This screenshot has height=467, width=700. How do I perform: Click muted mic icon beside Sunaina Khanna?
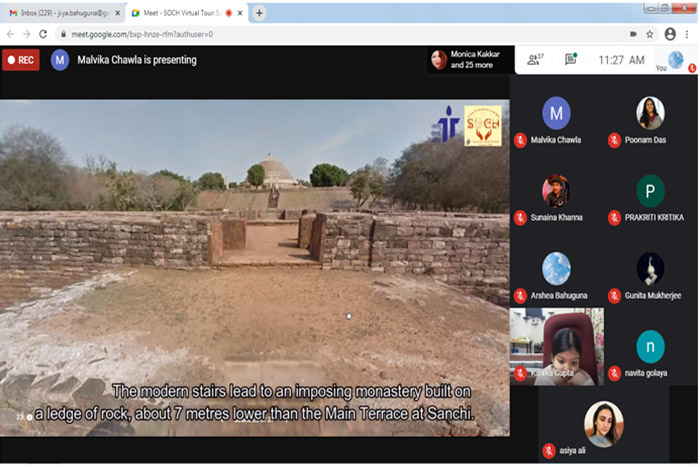coord(520,218)
